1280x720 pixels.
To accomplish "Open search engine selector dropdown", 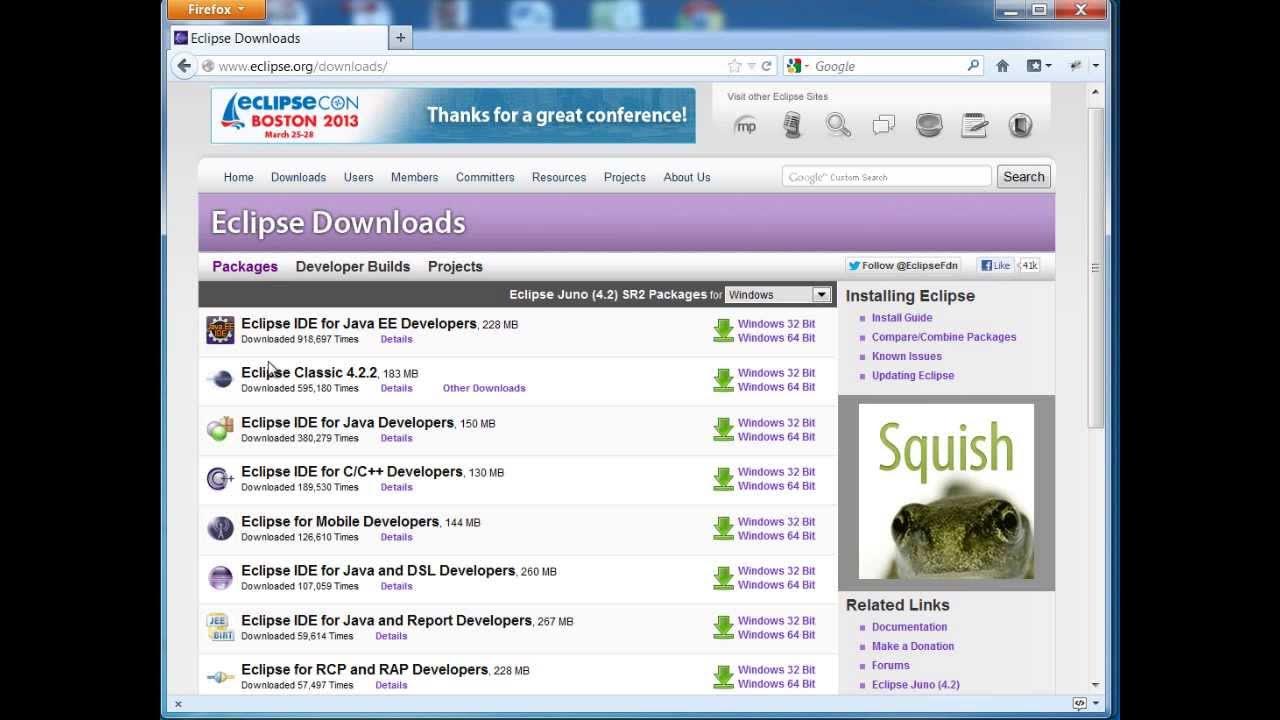I will click(x=798, y=66).
